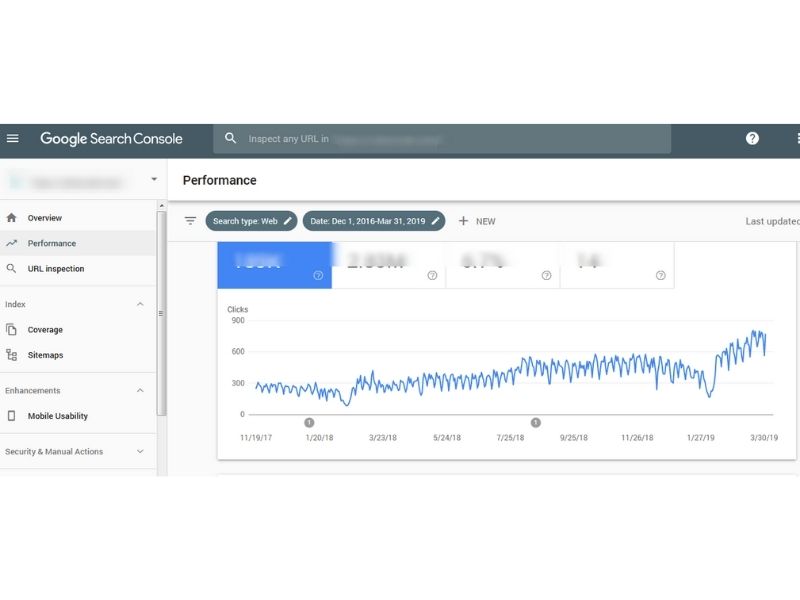Screen dimensions: 800x600
Task: Click the Performance trend icon
Action: [x=11, y=243]
